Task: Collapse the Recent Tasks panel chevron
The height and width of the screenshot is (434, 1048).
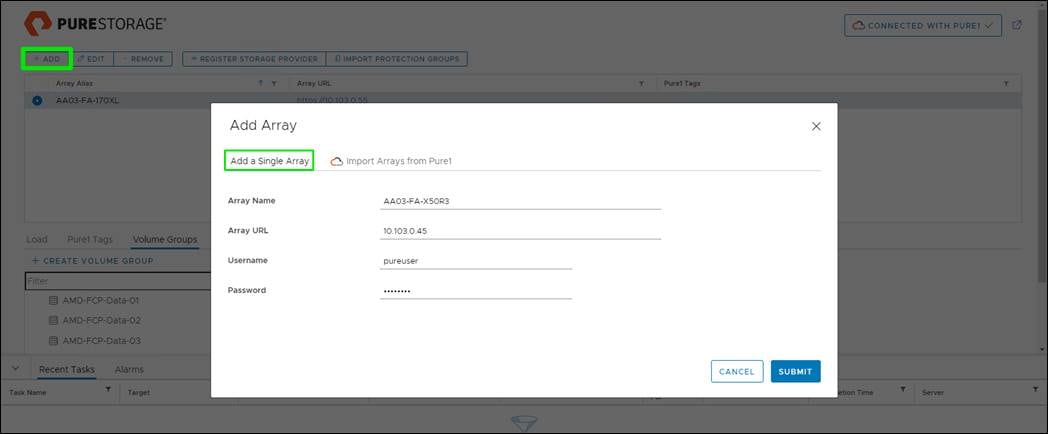Action: coord(16,368)
